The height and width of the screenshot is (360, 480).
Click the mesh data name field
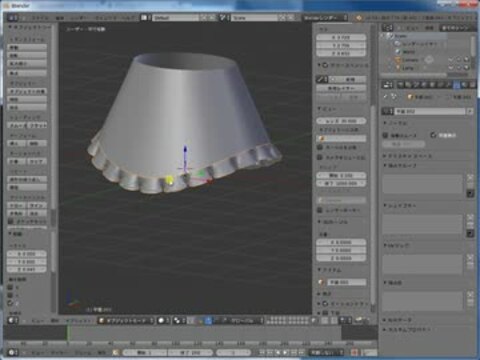click(430, 111)
